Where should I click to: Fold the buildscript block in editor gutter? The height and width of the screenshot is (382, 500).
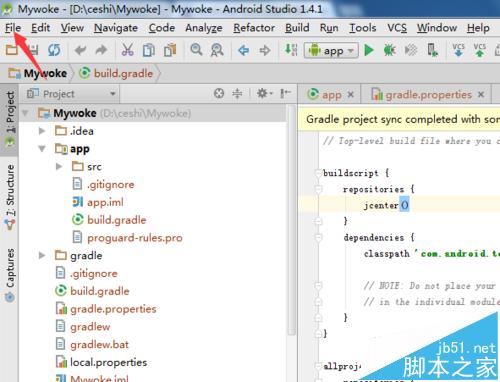pos(318,173)
